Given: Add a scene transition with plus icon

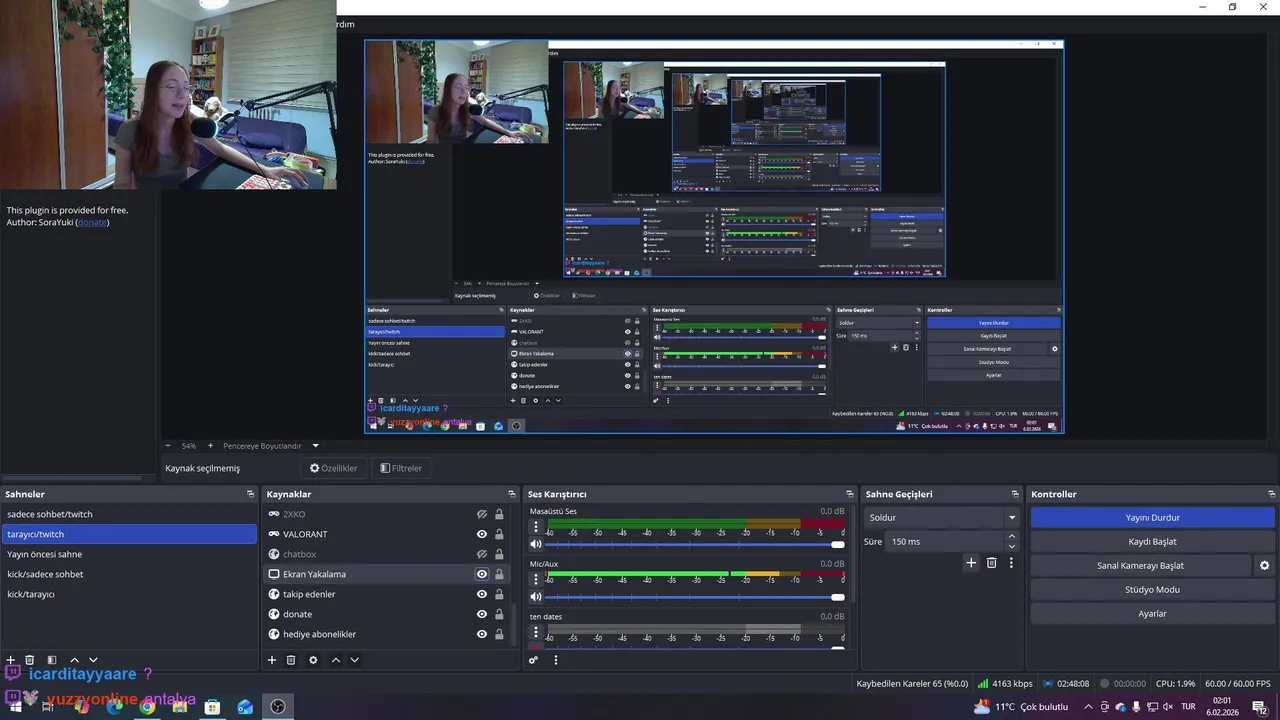Looking at the screenshot, I should [971, 563].
